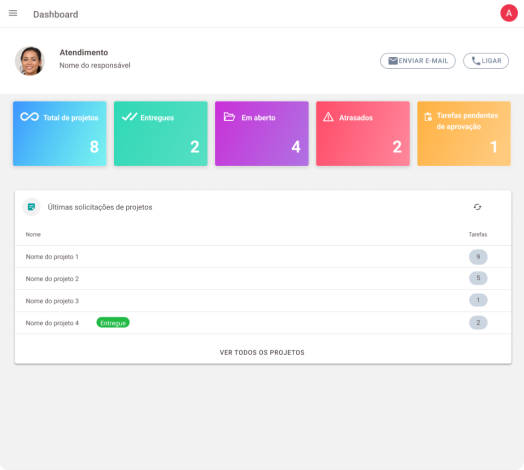Image resolution: width=524 pixels, height=470 pixels.
Task: Click the warning triangle icon on Atrasados
Action: (328, 117)
